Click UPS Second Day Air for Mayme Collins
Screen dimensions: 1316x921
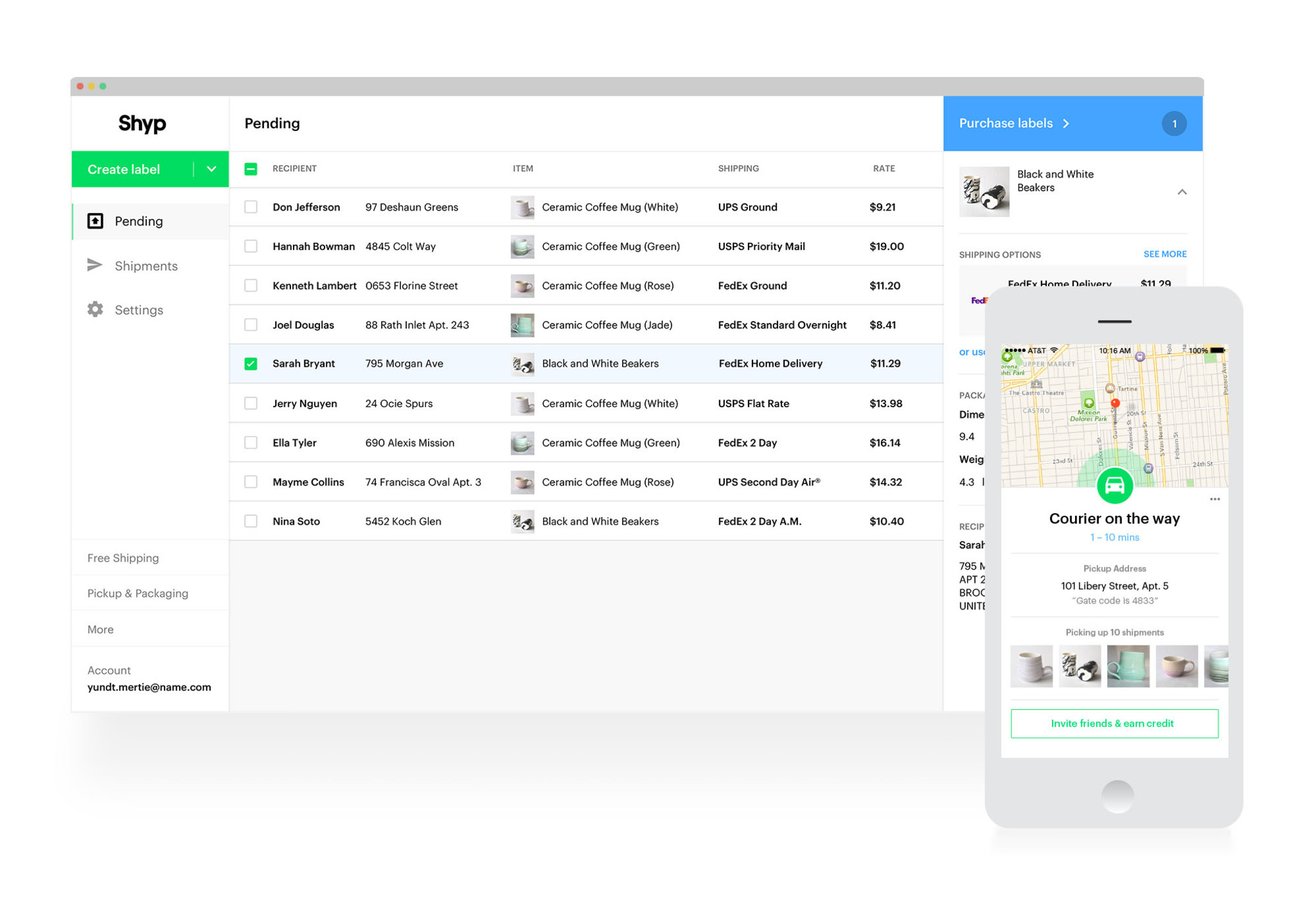click(x=769, y=482)
